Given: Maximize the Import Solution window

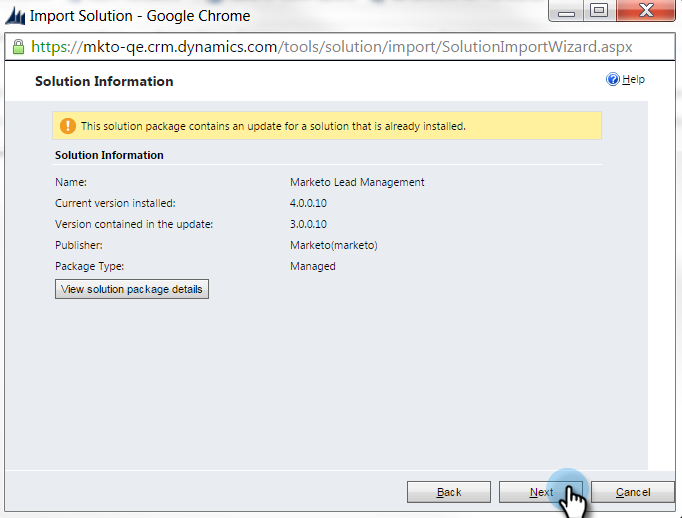Looking at the screenshot, I should pyautogui.click(x=599, y=10).
